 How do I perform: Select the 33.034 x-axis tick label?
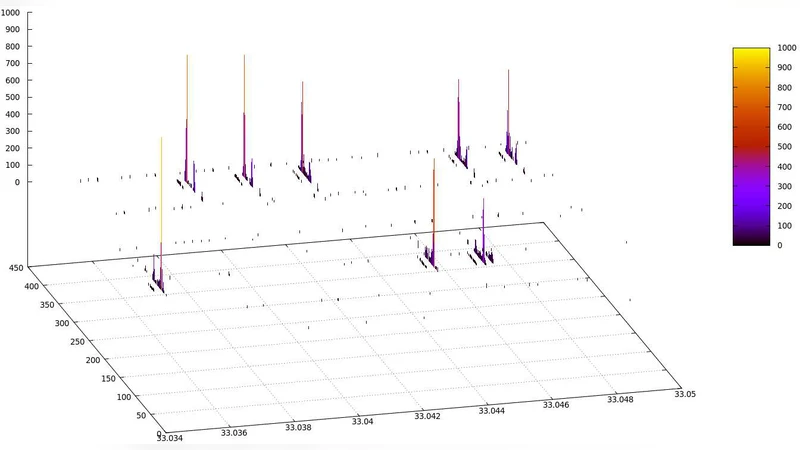pos(174,436)
